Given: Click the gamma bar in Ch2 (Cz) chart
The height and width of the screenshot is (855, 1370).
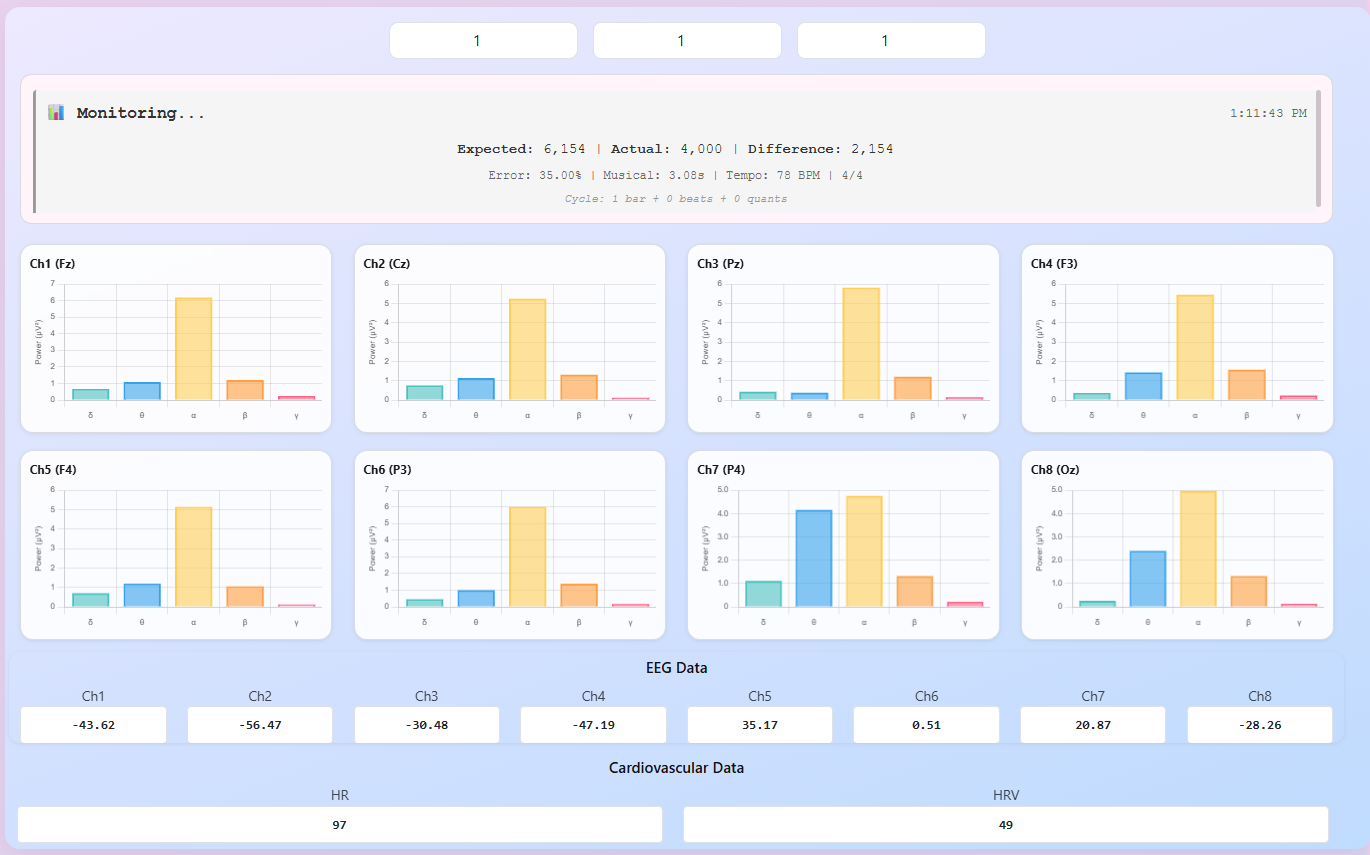Looking at the screenshot, I should 629,400.
